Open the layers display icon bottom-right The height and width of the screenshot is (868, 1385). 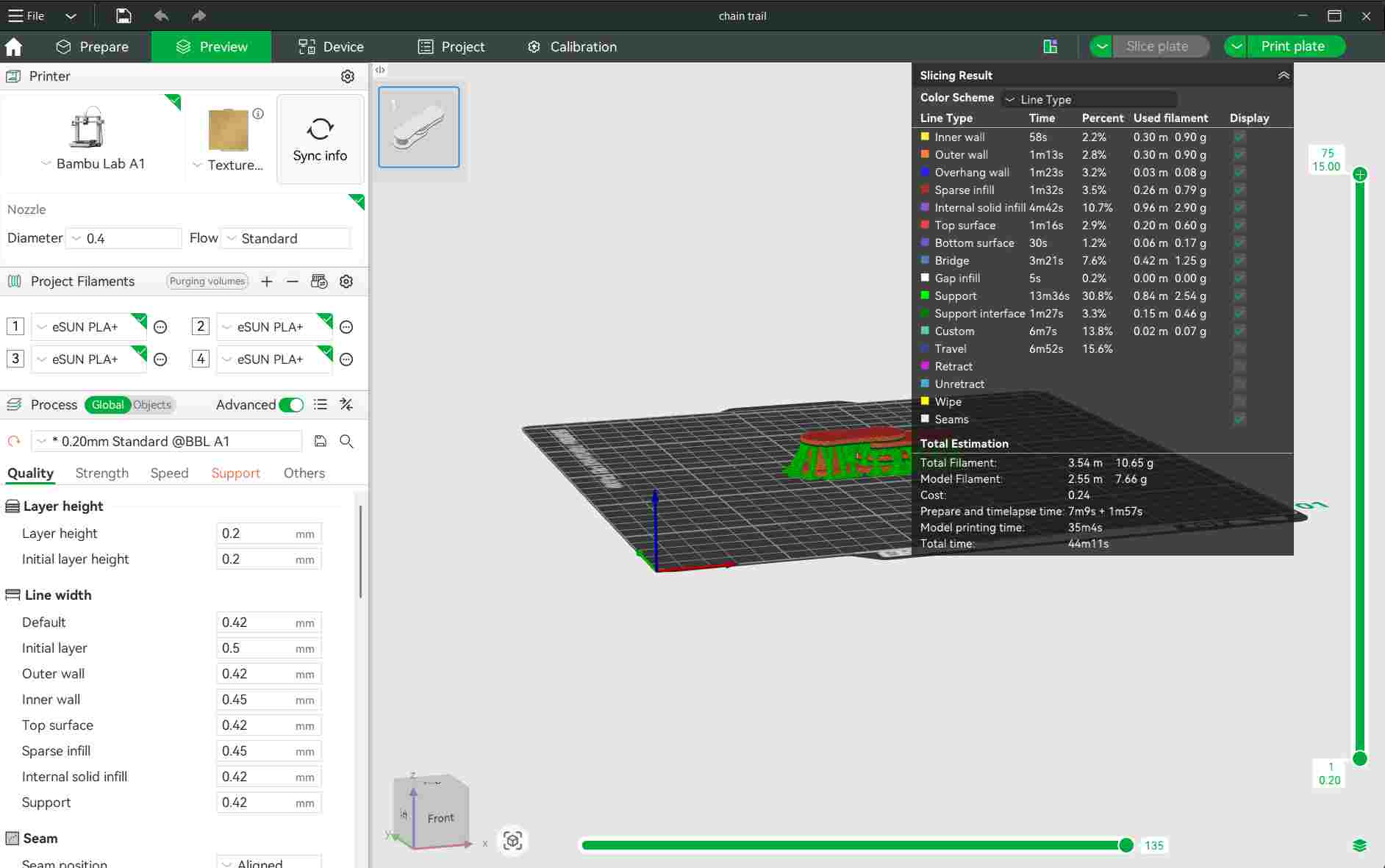(x=1360, y=846)
